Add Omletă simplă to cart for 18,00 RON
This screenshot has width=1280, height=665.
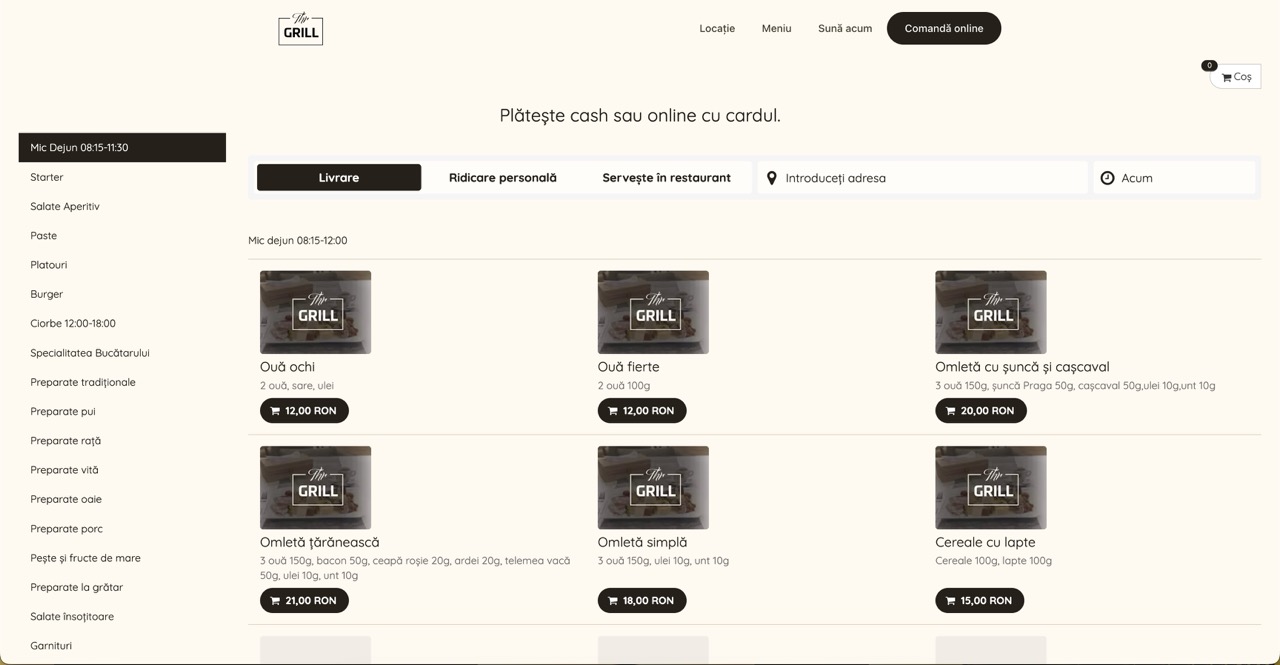click(642, 601)
